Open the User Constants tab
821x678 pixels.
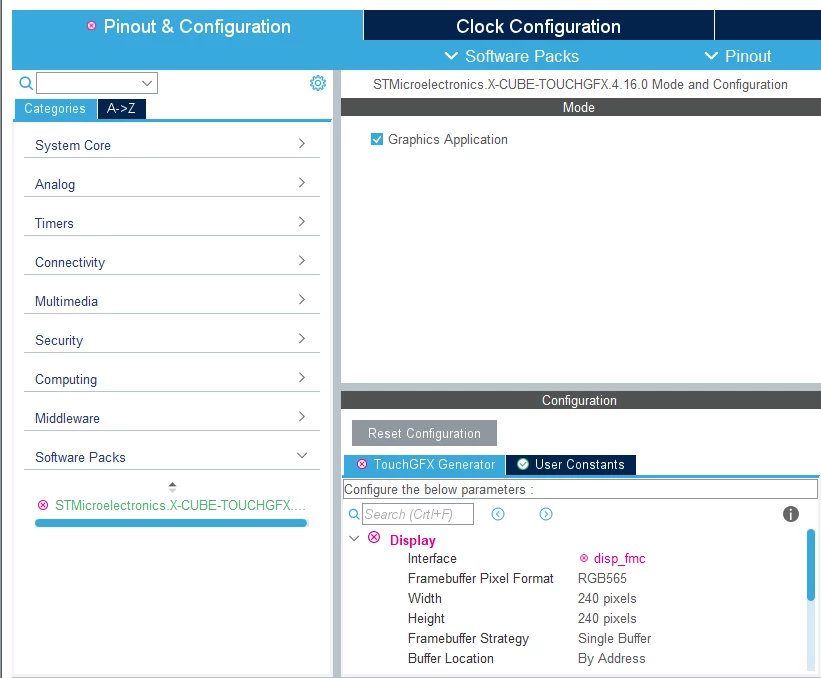[x=571, y=464]
